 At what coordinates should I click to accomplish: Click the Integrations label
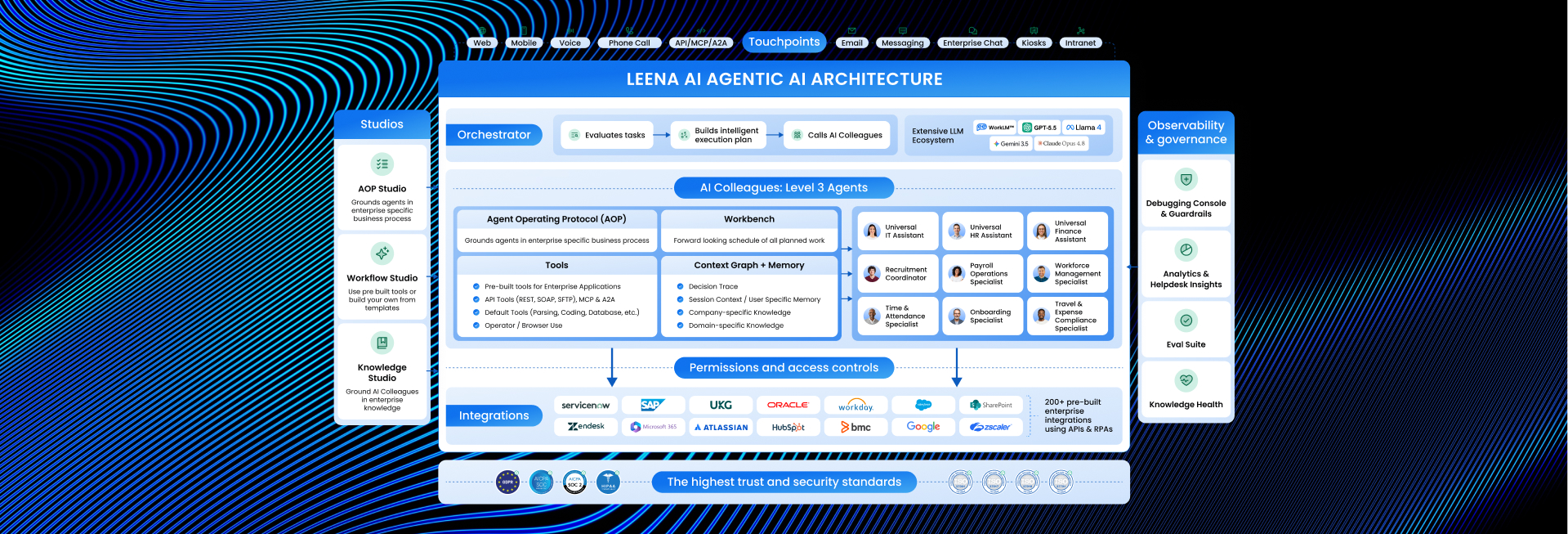coord(494,415)
